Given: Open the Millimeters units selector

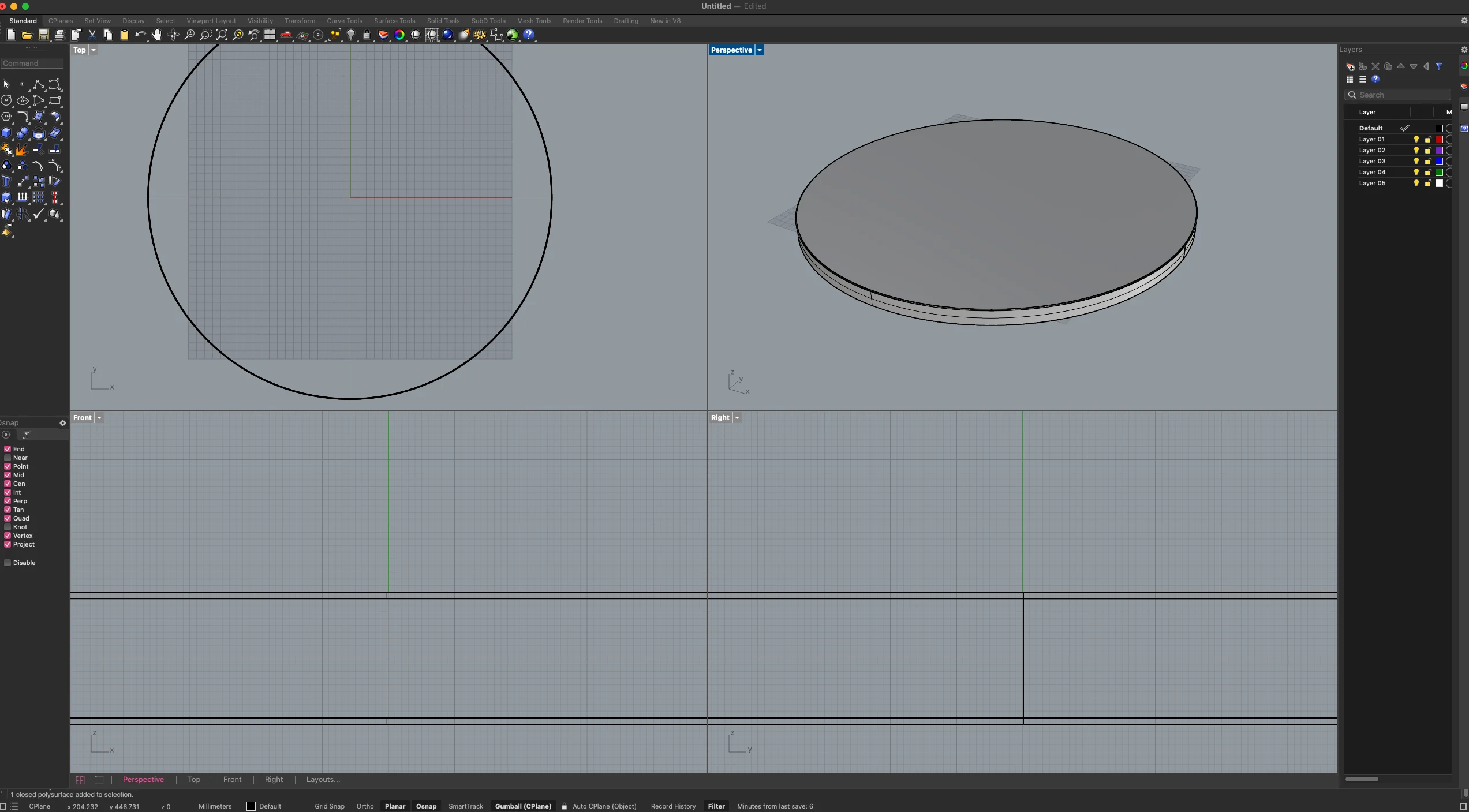Looking at the screenshot, I should click(215, 806).
